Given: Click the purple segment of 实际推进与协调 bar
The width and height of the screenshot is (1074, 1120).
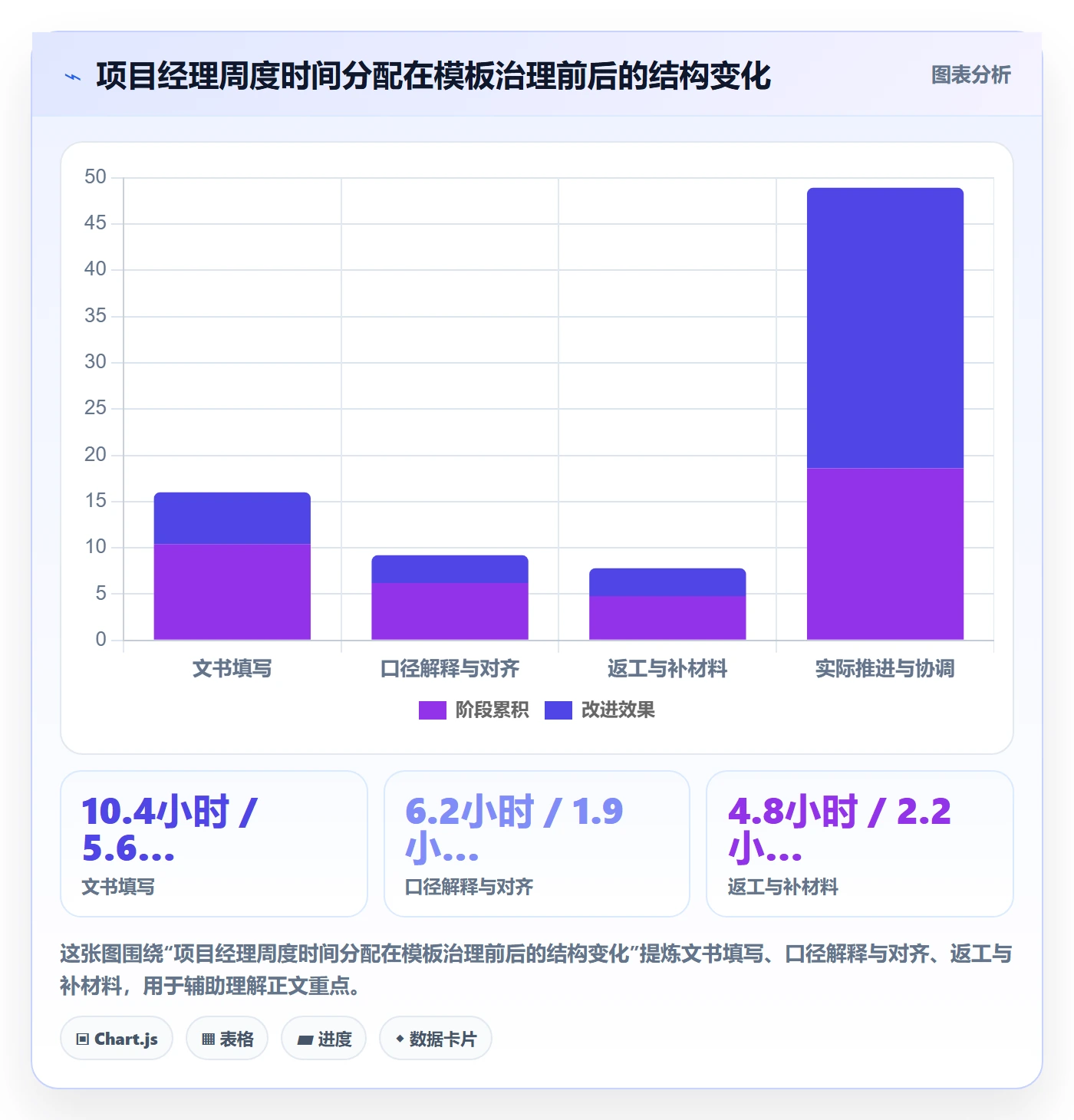Looking at the screenshot, I should tap(885, 554).
